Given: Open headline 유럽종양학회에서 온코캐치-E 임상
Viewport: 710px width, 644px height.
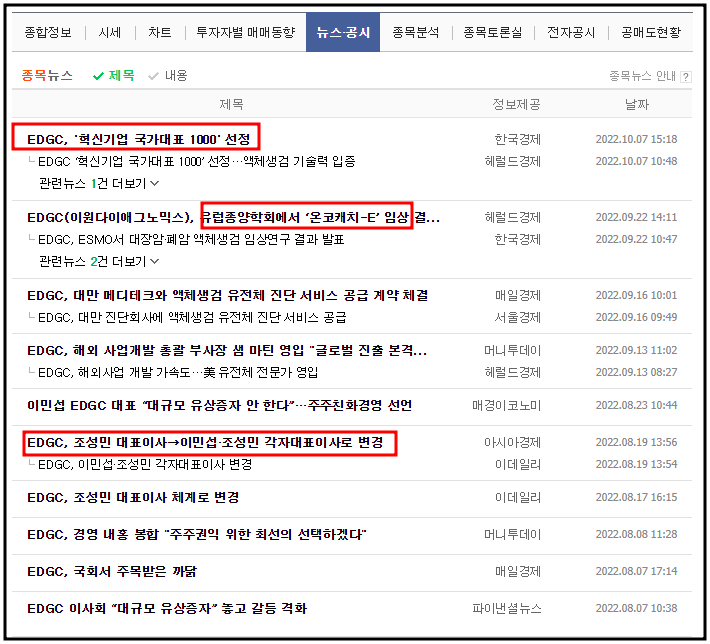Looking at the screenshot, I should click(233, 217).
